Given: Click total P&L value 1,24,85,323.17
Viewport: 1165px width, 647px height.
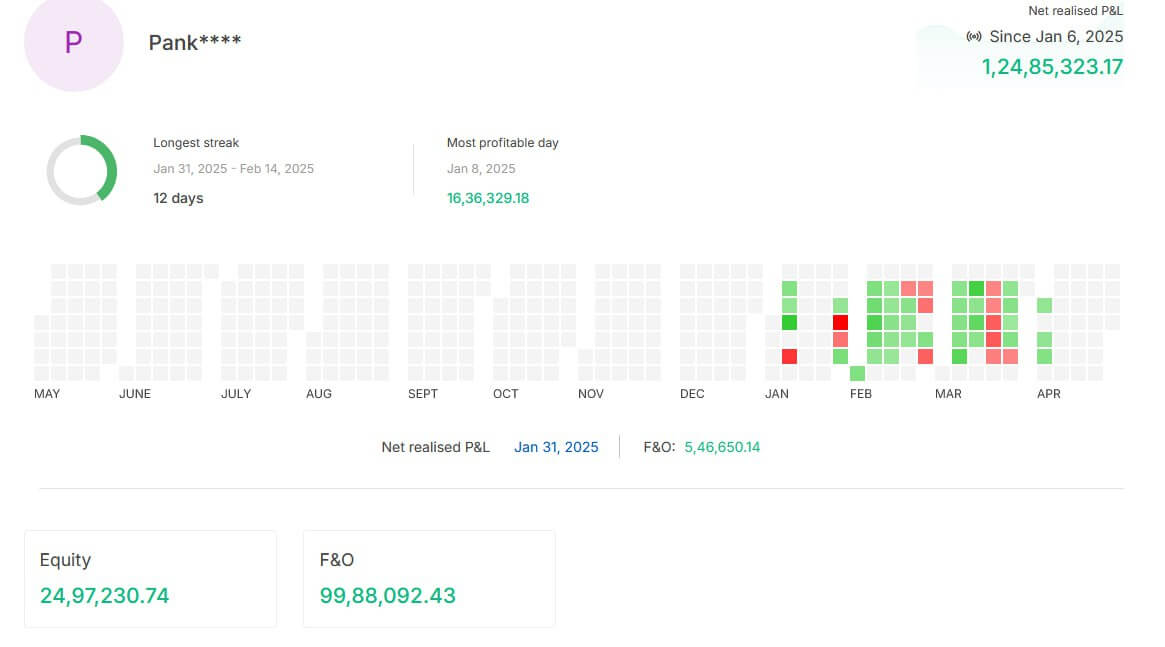Looking at the screenshot, I should click(1052, 67).
